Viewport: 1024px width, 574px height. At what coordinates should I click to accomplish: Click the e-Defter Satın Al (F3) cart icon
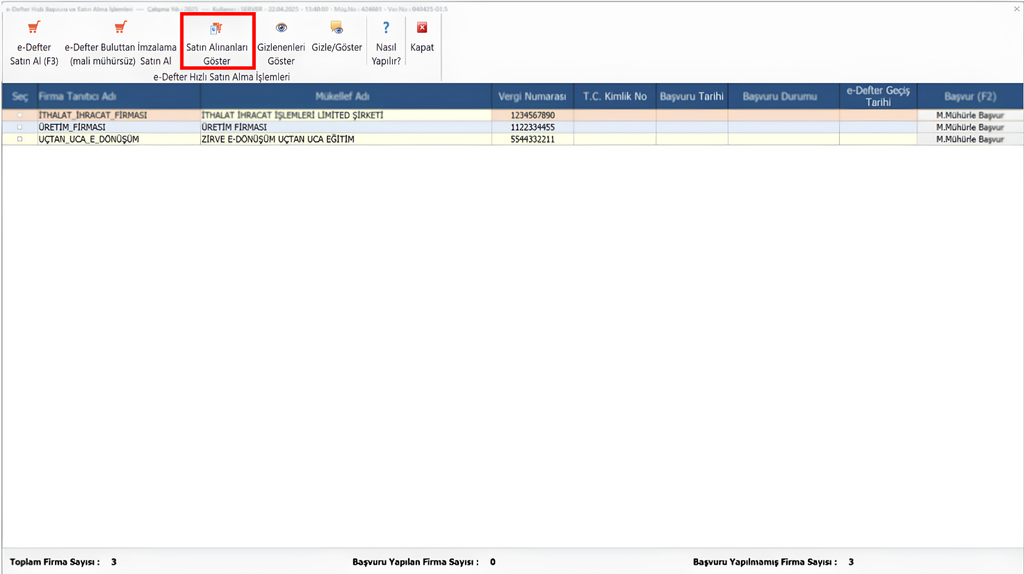[x=34, y=27]
